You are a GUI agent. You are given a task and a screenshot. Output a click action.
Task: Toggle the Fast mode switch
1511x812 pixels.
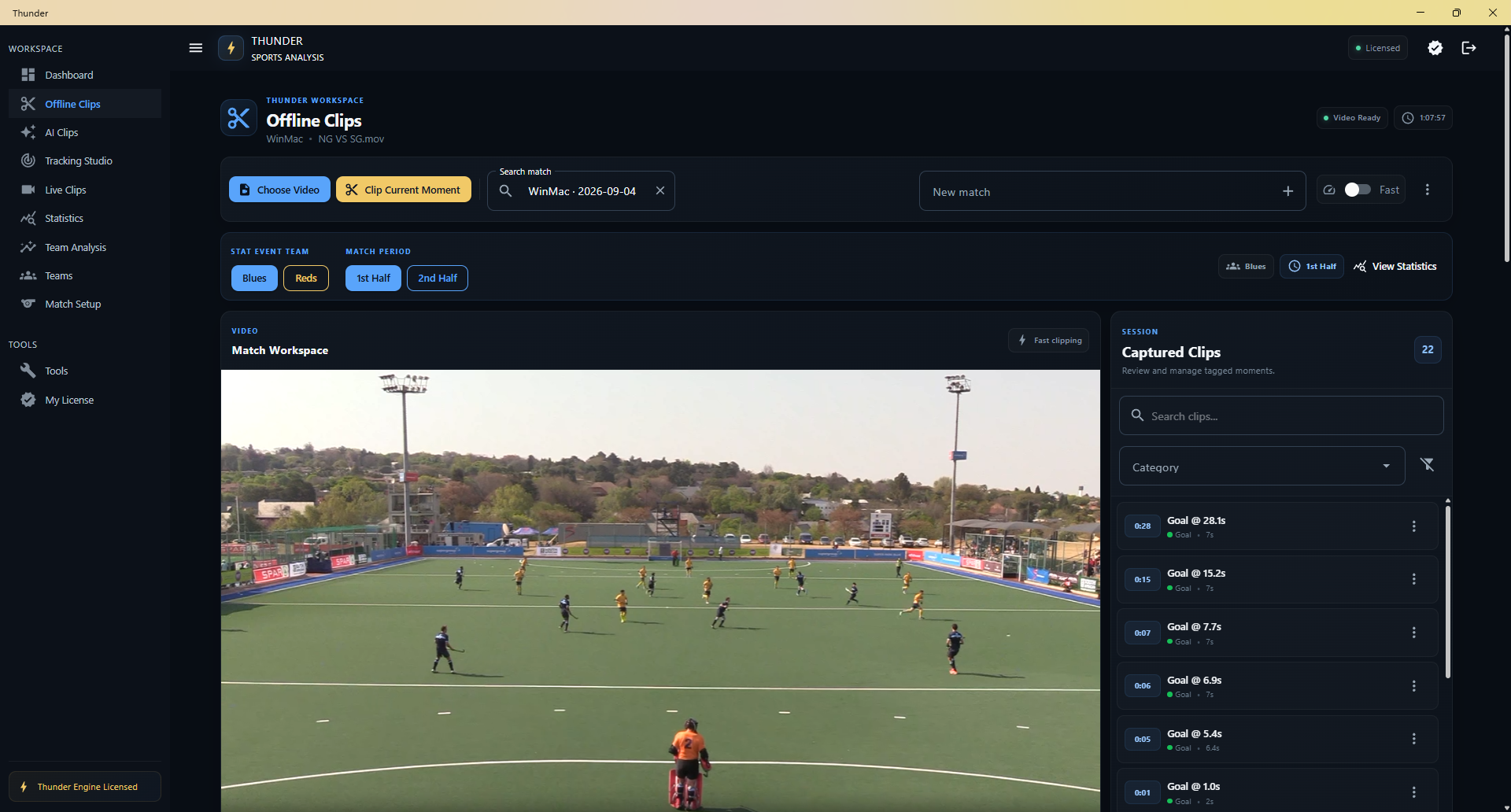[x=1358, y=190]
